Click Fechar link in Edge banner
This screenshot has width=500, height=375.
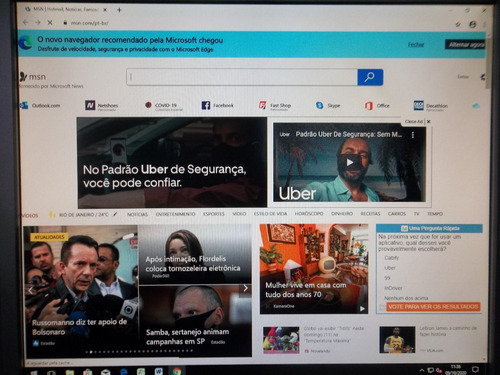tap(416, 44)
